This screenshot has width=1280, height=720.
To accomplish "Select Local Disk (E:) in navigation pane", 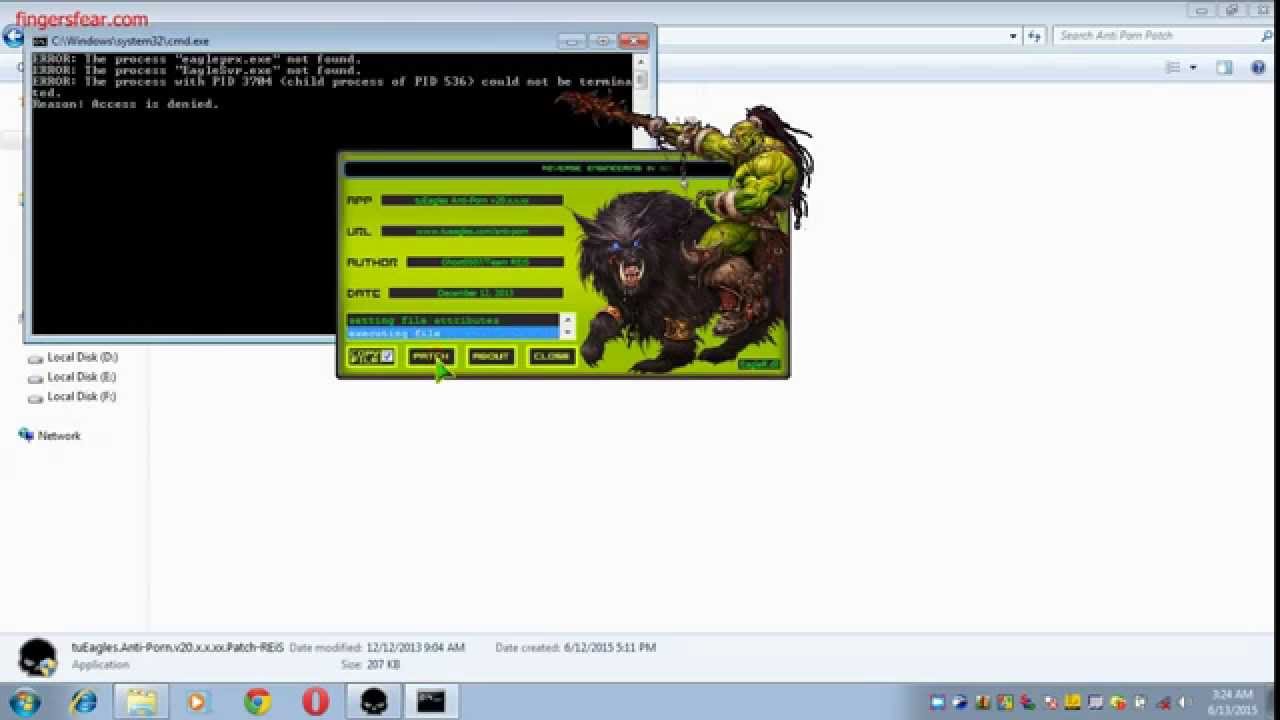I will pos(82,377).
